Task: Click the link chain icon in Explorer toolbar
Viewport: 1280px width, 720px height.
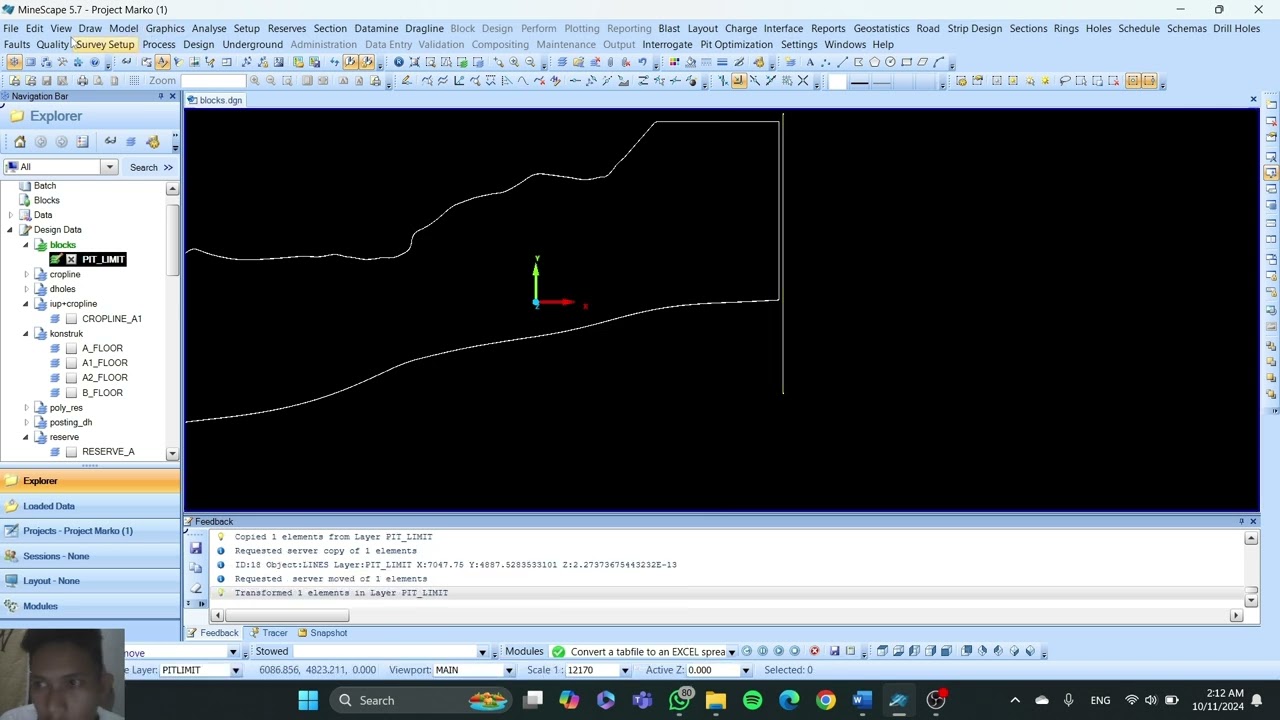Action: tap(110, 141)
